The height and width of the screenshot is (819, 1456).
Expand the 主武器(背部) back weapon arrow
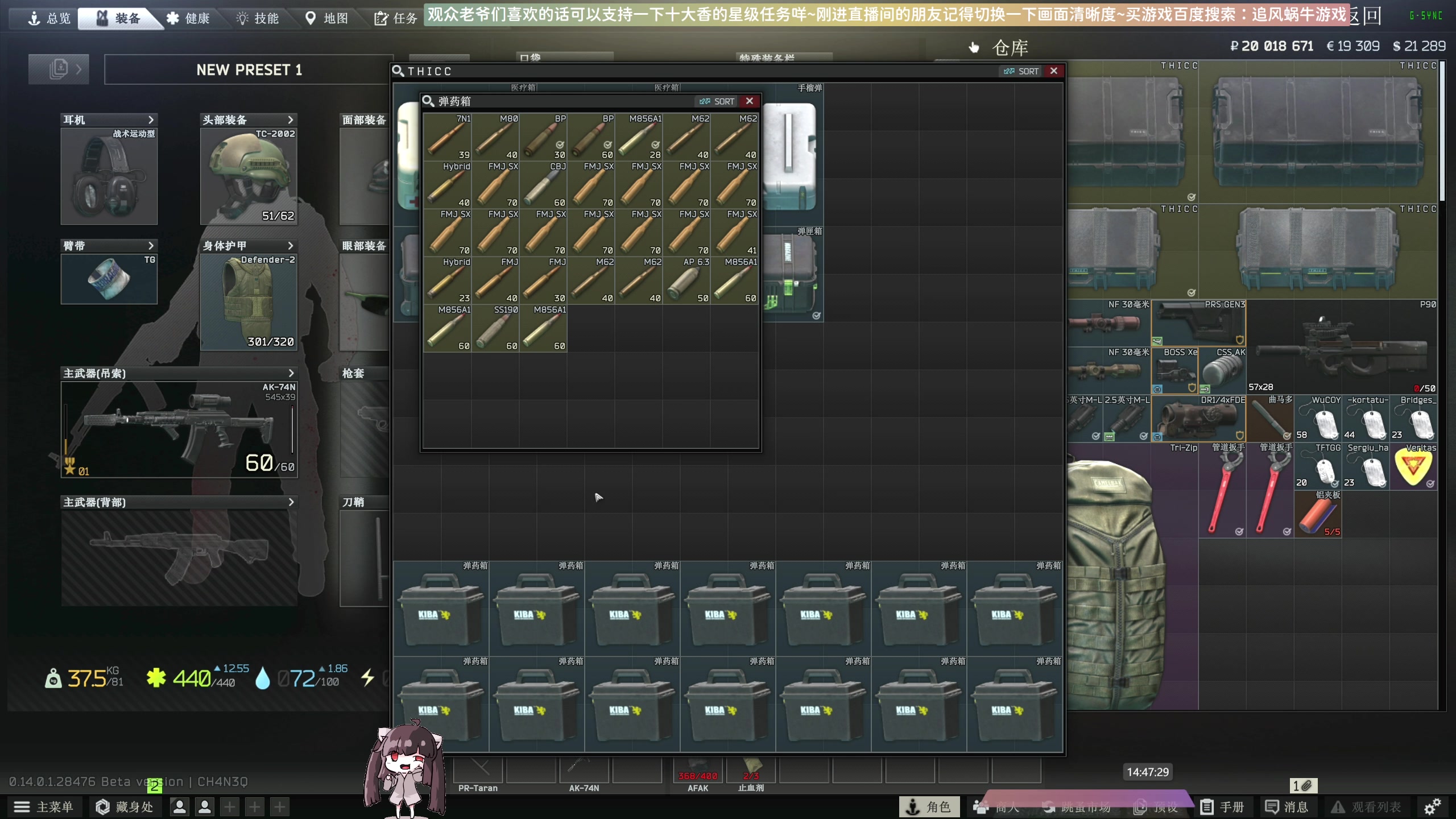[291, 502]
